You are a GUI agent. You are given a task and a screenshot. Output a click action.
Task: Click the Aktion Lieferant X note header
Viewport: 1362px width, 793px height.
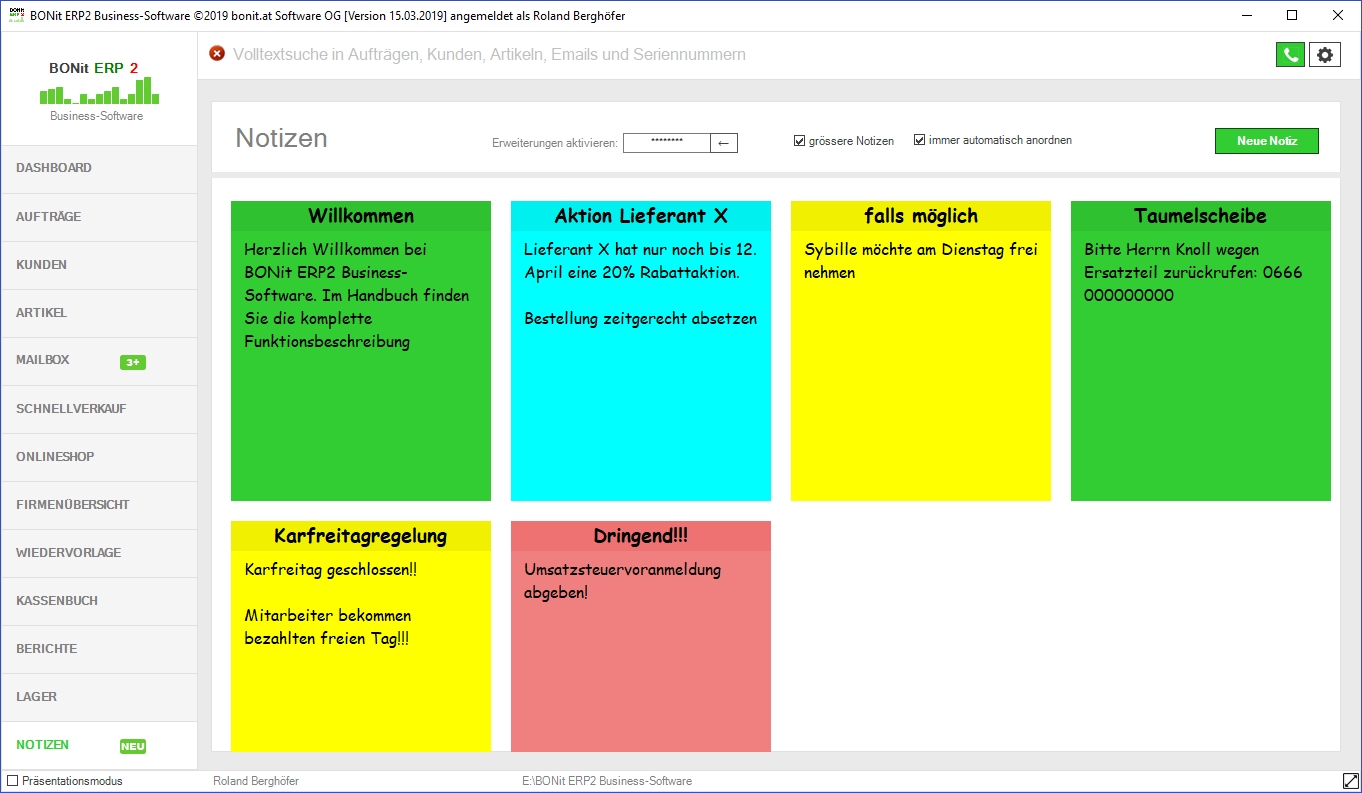pyautogui.click(x=641, y=216)
